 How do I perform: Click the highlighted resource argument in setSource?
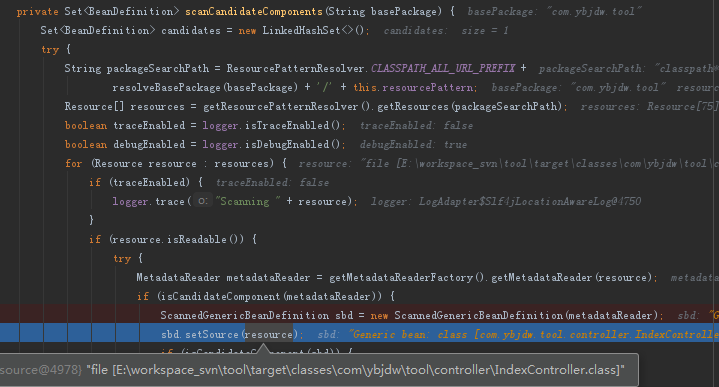pyautogui.click(x=269, y=335)
